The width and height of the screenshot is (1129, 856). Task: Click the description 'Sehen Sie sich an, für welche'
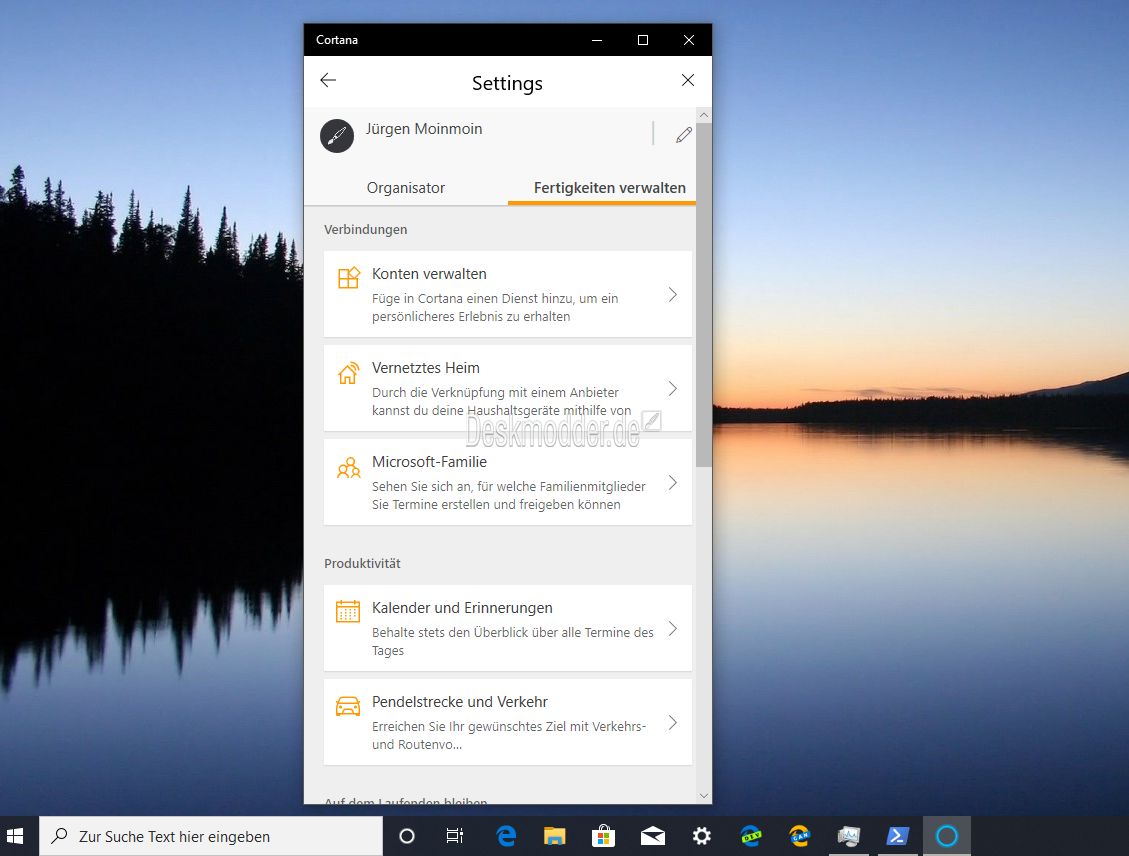click(508, 495)
